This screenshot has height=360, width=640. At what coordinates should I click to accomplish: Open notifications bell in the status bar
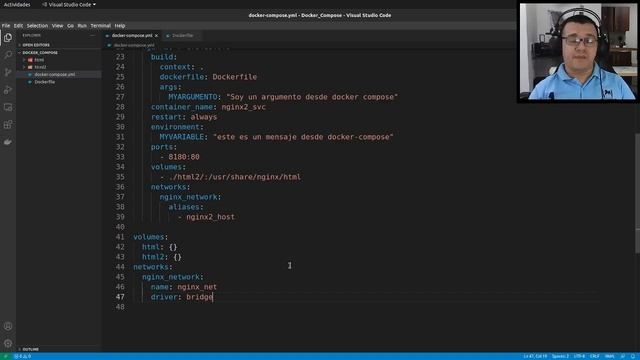633,356
